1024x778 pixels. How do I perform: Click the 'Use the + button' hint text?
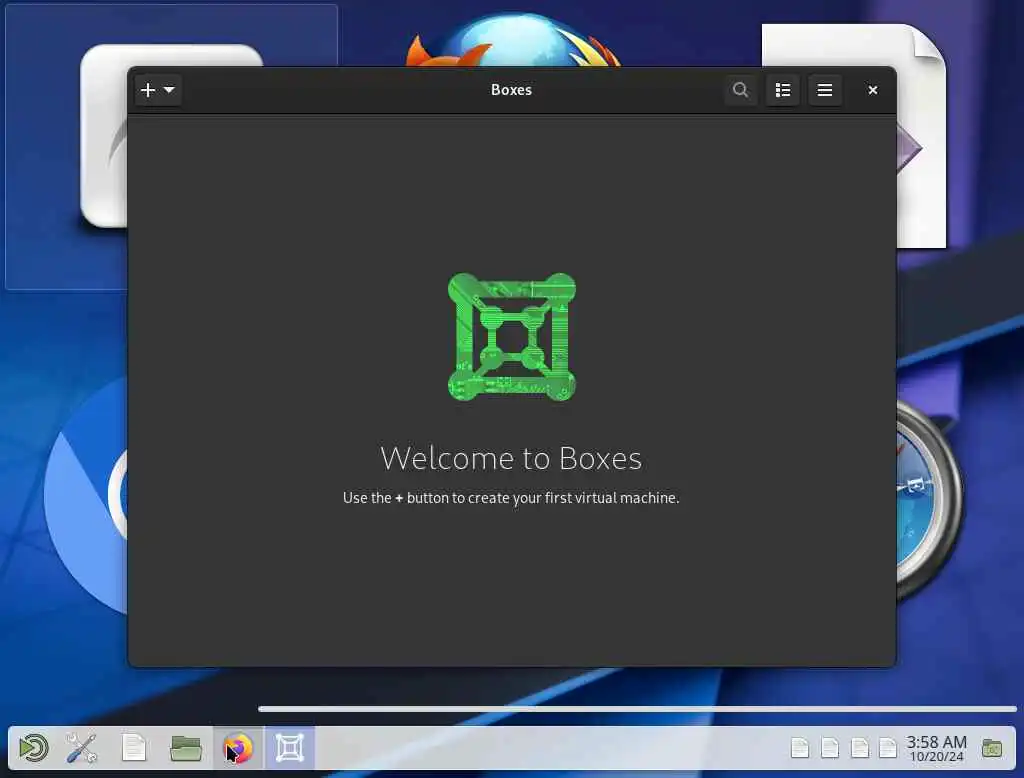click(511, 498)
